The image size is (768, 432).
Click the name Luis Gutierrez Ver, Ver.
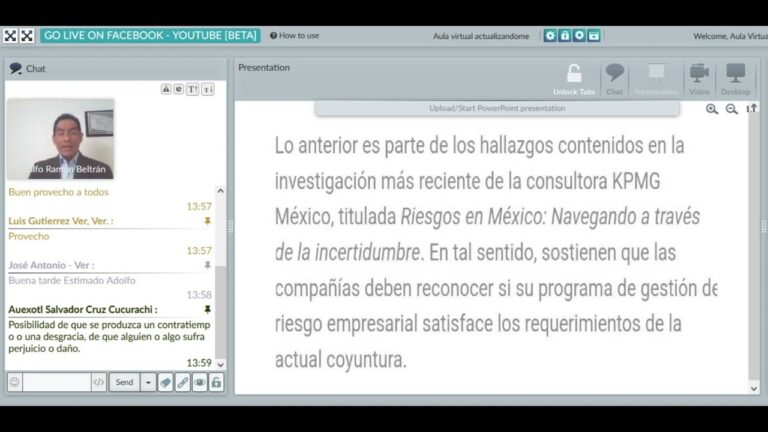coord(61,221)
